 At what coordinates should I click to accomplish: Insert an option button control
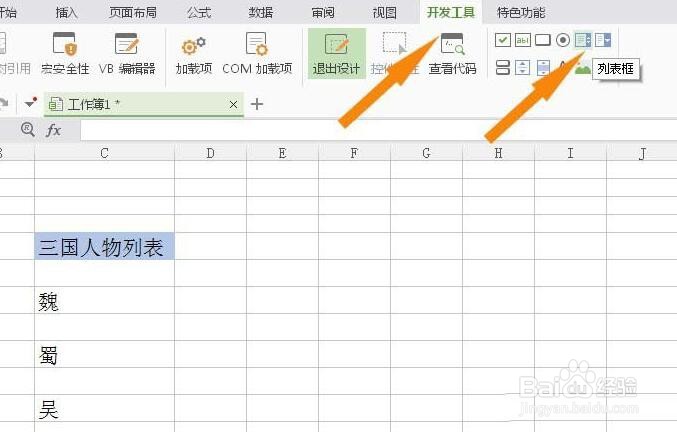pos(563,40)
